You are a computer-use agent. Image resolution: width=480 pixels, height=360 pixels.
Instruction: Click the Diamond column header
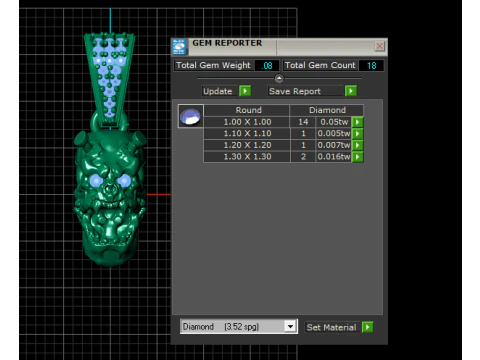click(327, 110)
